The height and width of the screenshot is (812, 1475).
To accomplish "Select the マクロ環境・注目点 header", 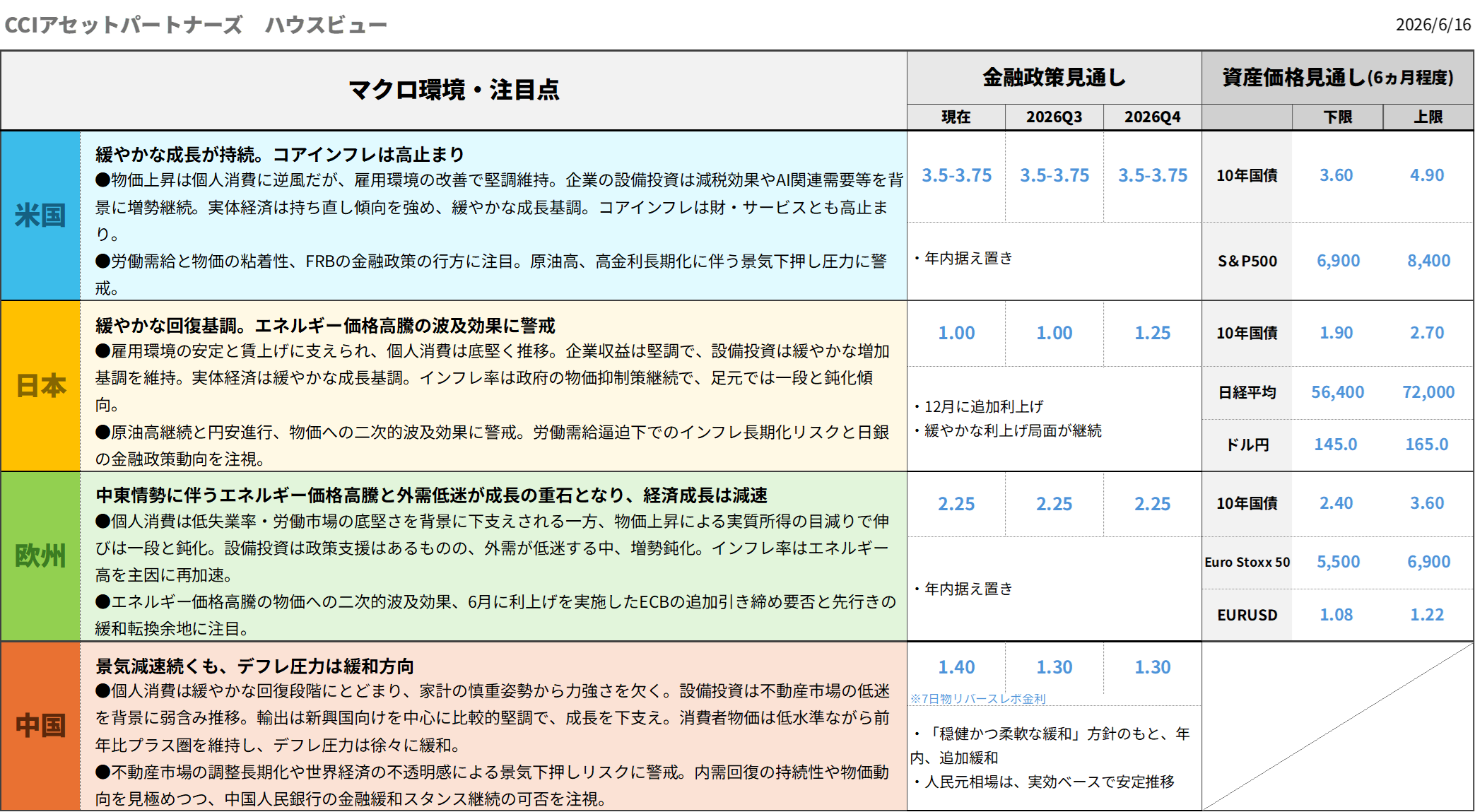I will (454, 90).
